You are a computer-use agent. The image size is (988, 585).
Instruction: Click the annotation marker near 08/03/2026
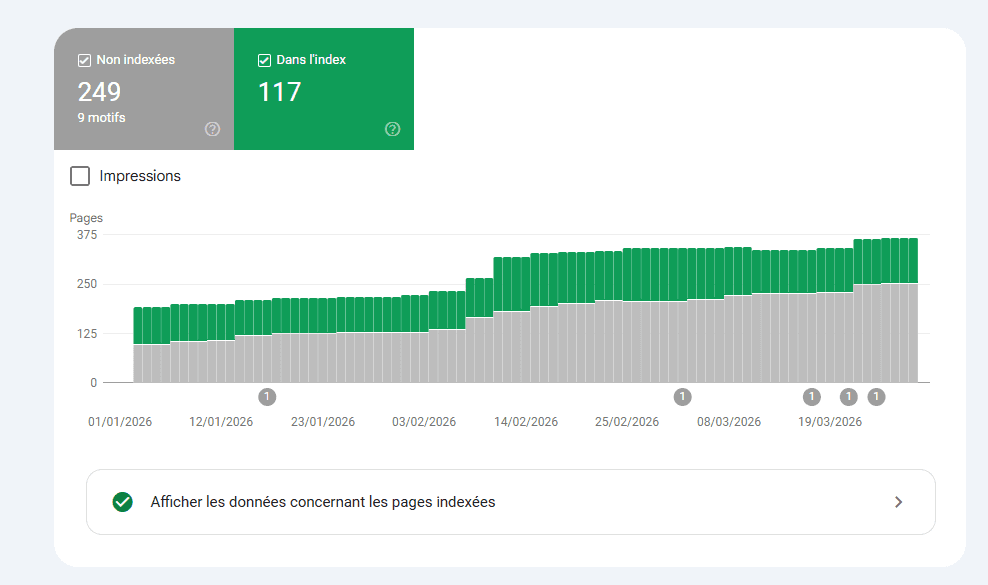(x=682, y=397)
